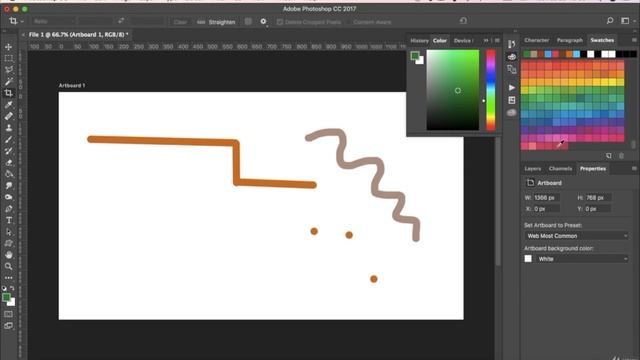This screenshot has width=640, height=360.
Task: Select the Path Selection tool
Action: (x=9, y=232)
